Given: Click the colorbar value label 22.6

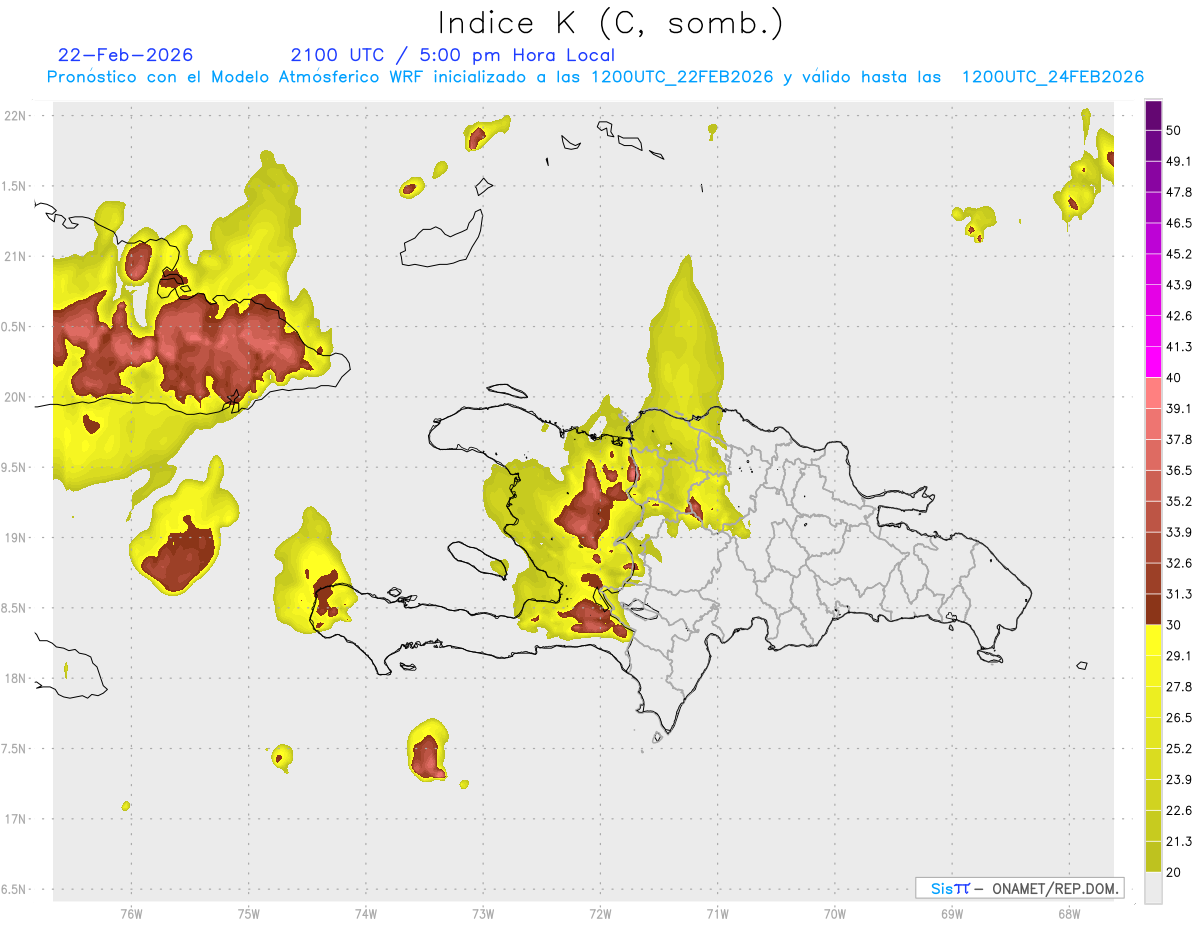Looking at the screenshot, I should point(1179,810).
